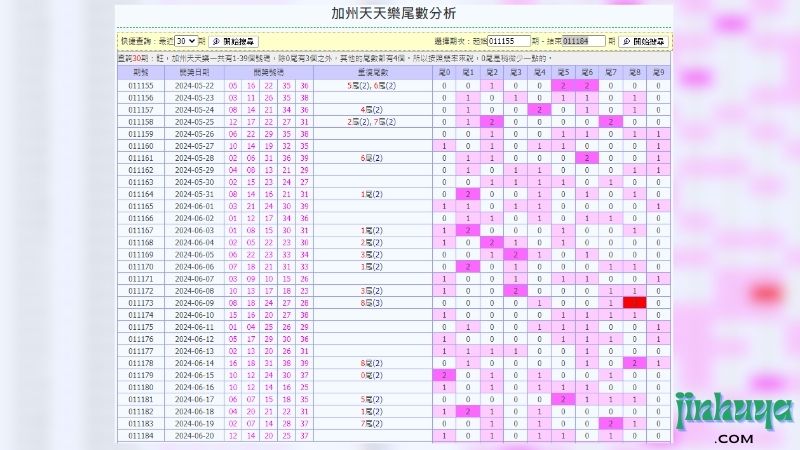800x450 pixels.
Task: Click the search button beside the 011184 end field
Action: click(x=644, y=41)
